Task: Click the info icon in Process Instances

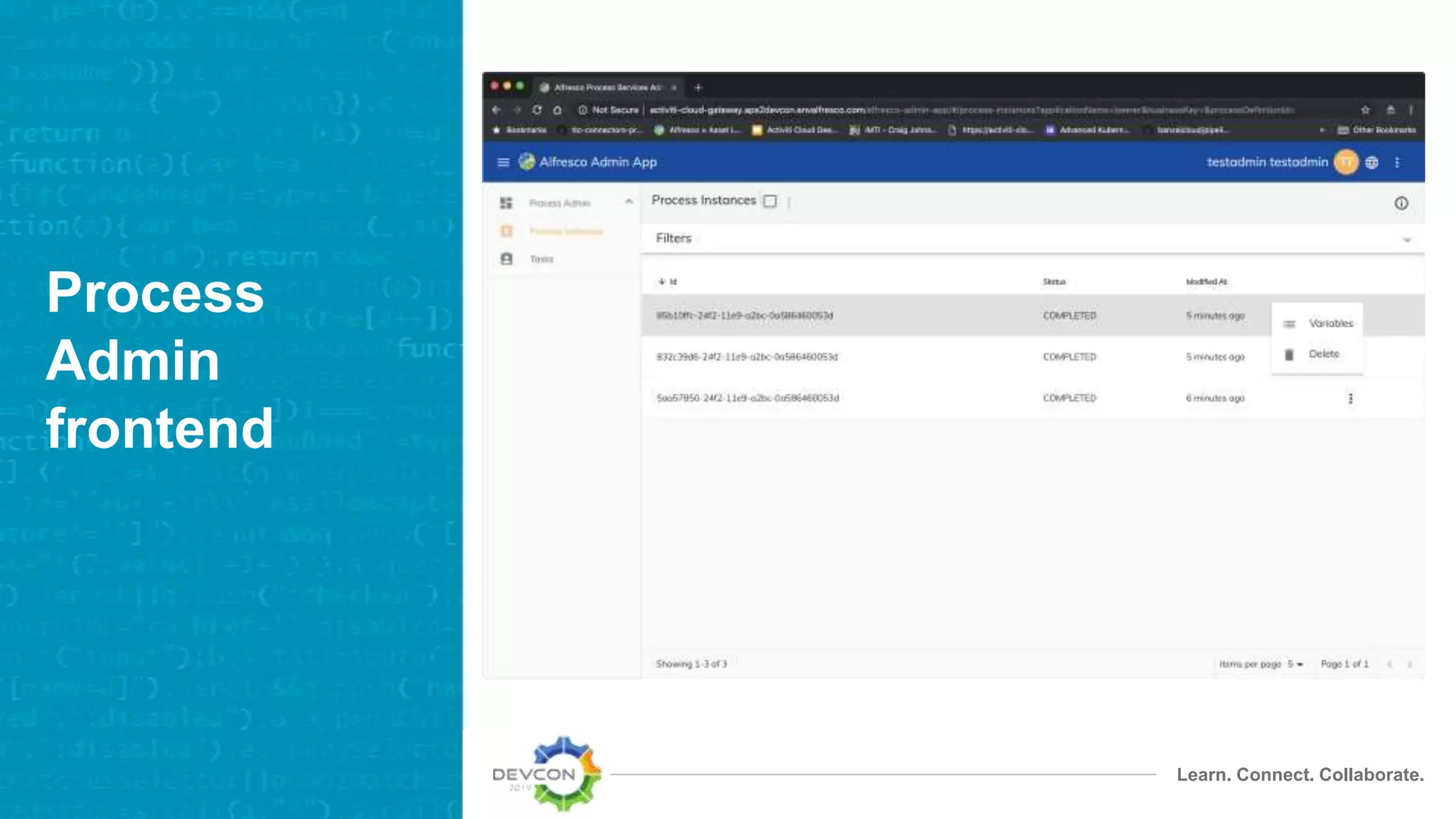Action: [x=1401, y=203]
